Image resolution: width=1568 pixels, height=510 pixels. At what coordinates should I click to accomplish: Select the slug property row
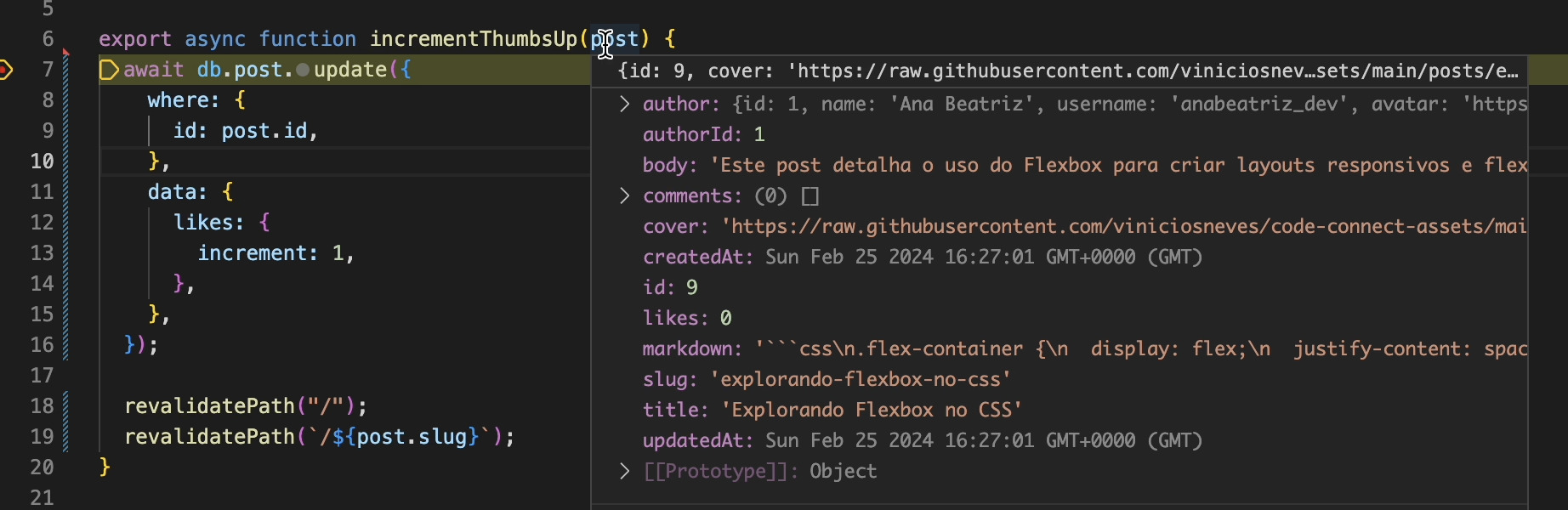tap(827, 379)
